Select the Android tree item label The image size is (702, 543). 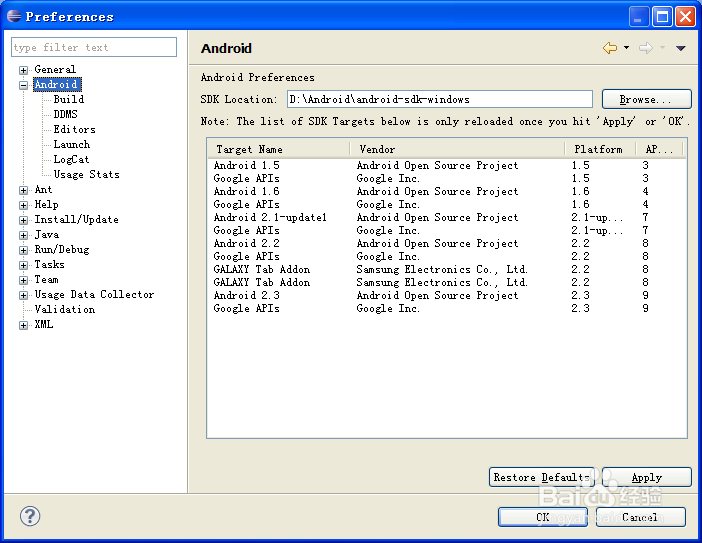click(x=57, y=84)
